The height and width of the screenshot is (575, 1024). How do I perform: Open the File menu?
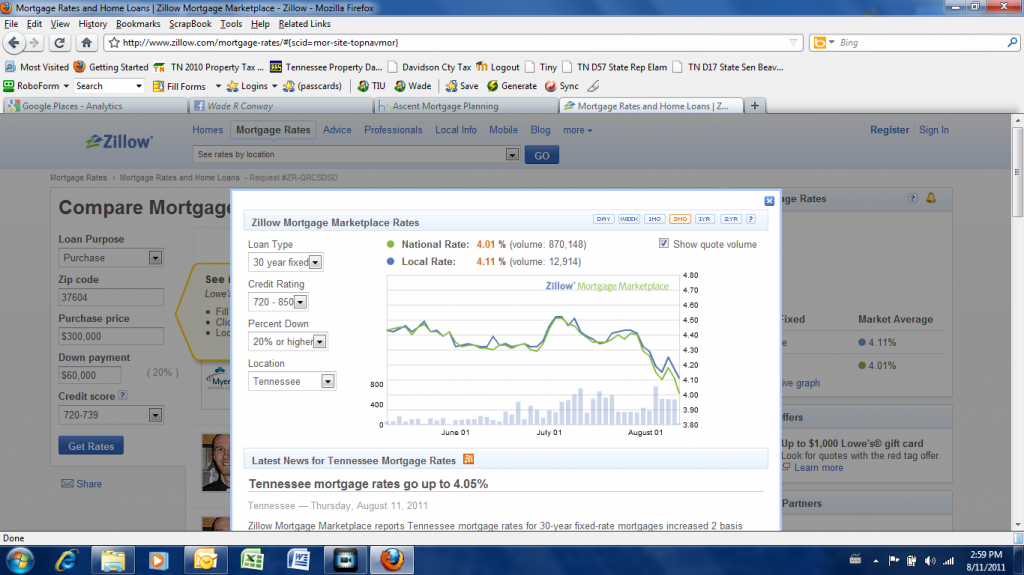pyautogui.click(x=11, y=24)
